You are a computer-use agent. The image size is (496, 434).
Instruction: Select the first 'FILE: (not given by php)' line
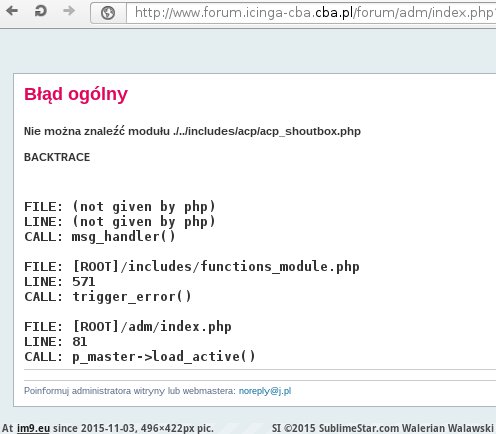click(120, 207)
